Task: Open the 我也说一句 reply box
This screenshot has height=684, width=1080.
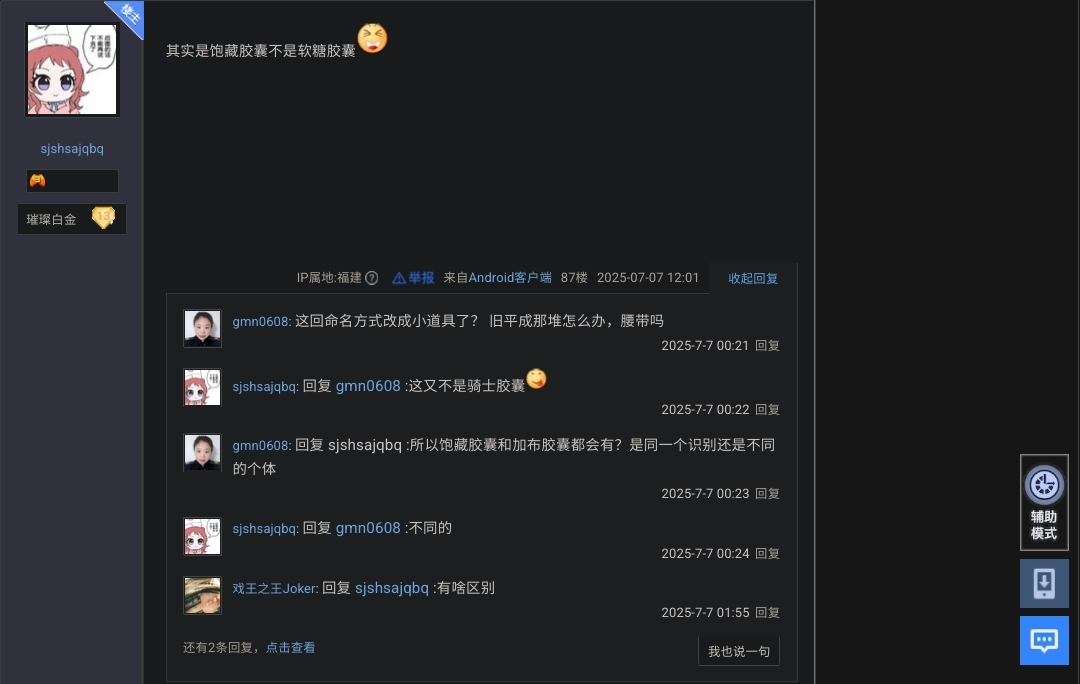Action: coord(738,651)
